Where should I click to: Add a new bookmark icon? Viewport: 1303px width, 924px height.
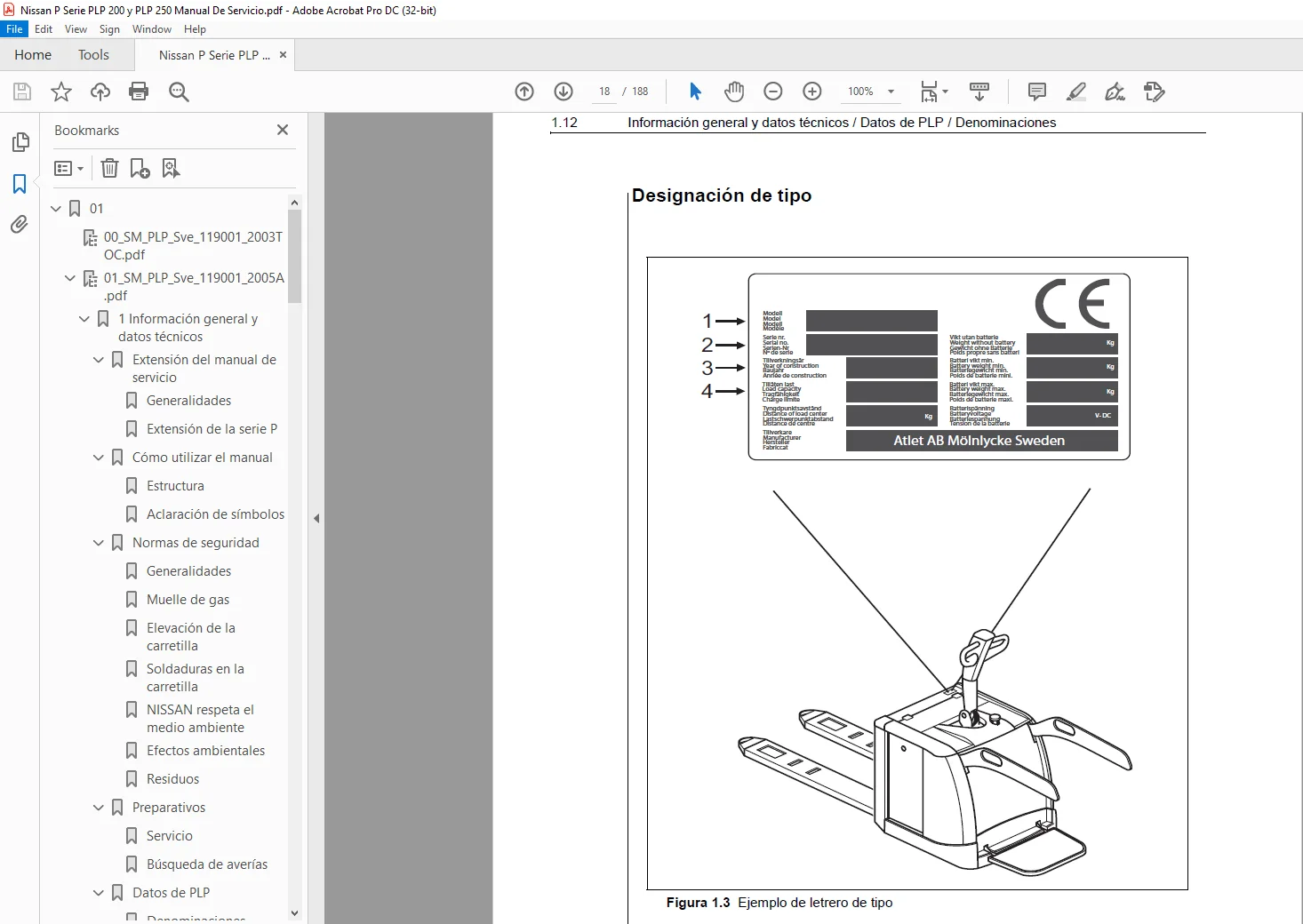click(140, 168)
